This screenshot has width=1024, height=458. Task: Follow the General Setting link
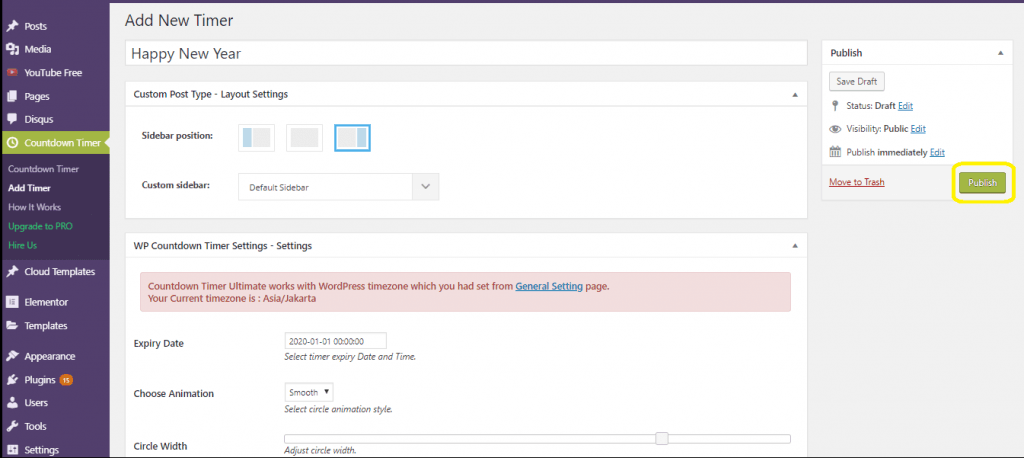coord(549,286)
